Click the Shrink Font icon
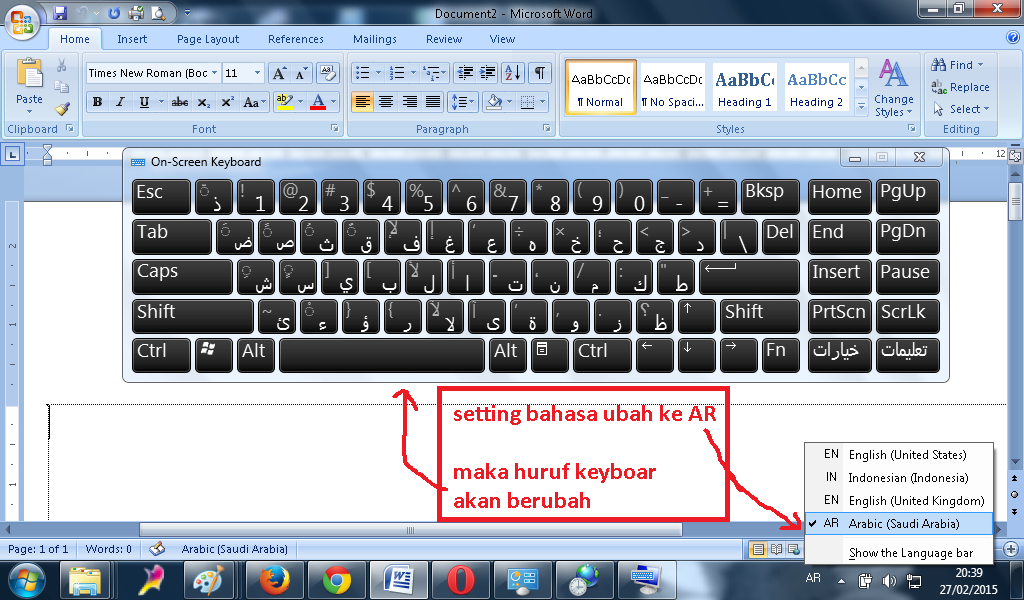Image resolution: width=1024 pixels, height=600 pixels. [300, 73]
